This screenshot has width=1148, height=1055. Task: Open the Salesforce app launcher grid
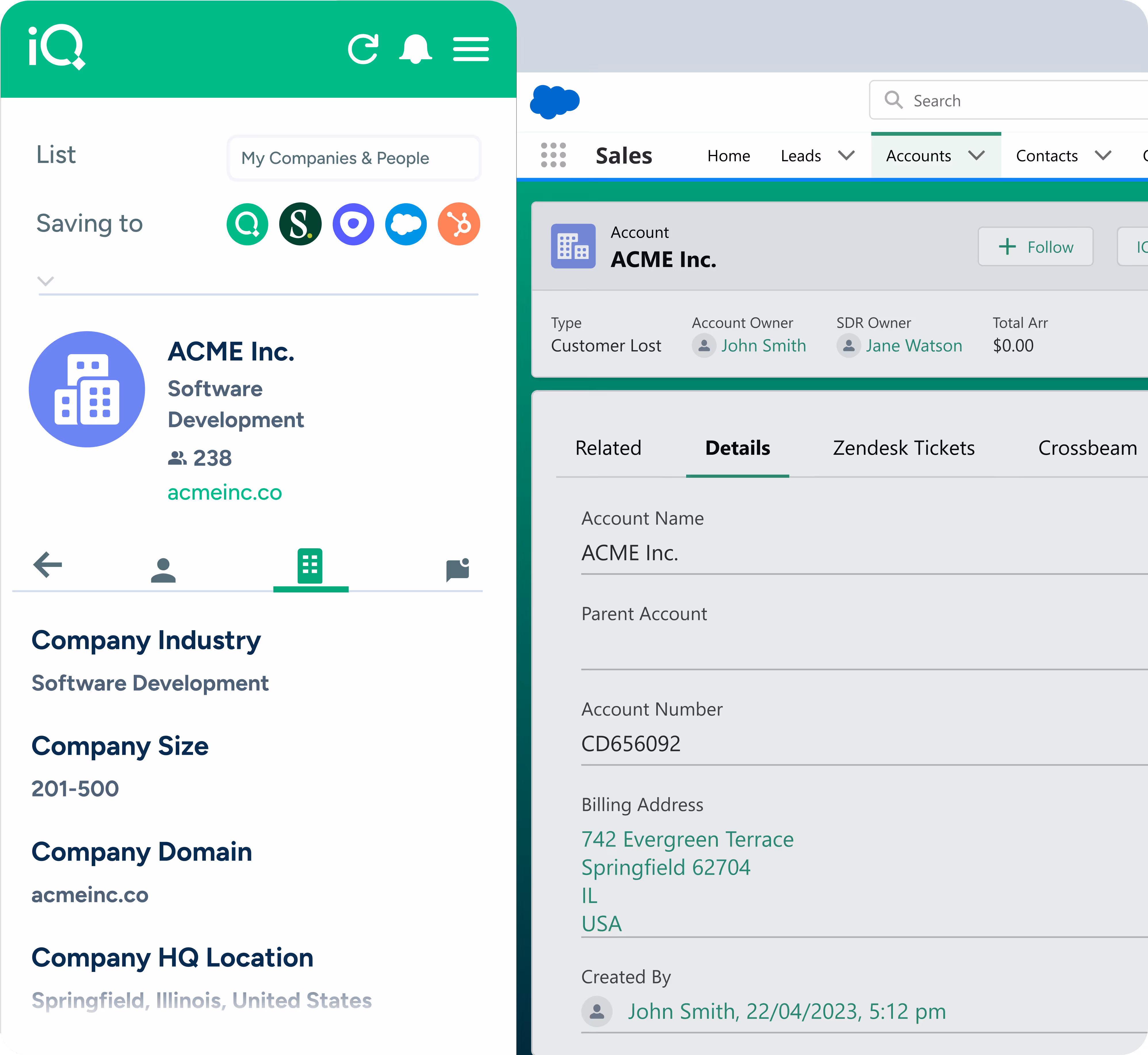[553, 155]
